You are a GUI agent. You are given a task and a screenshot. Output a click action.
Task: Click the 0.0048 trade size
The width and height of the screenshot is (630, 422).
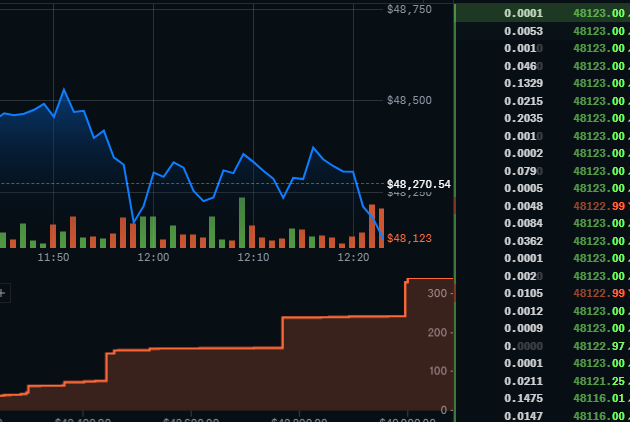pyautogui.click(x=524, y=206)
